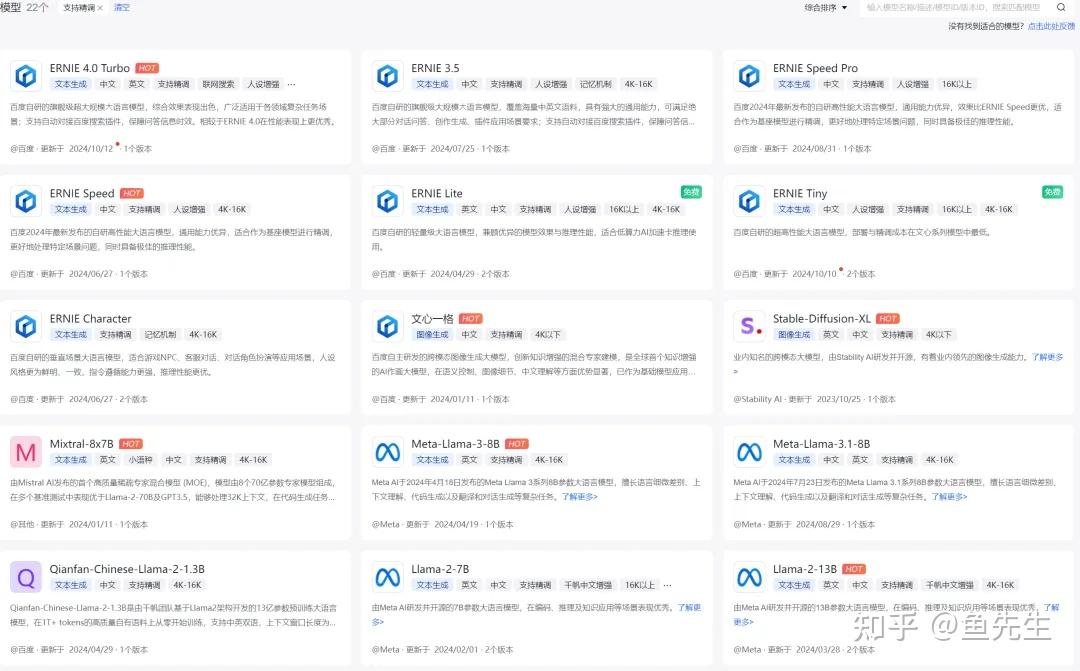Open the Llama-2-13B title

804,570
